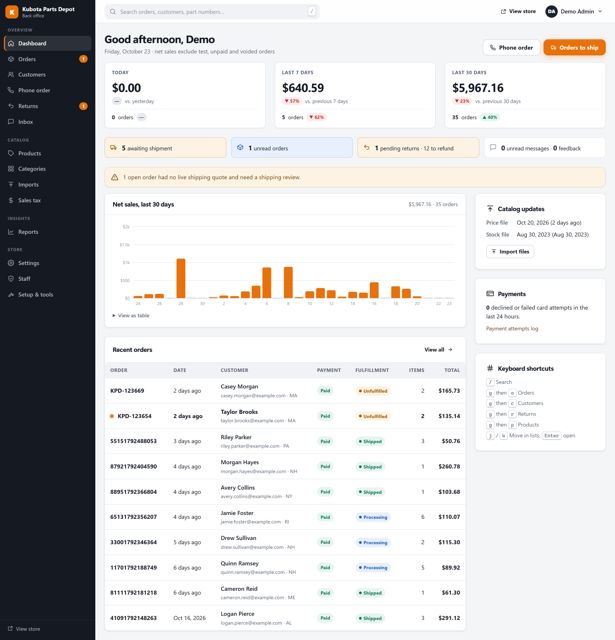Click the Last 7 days $640.59 card
This screenshot has height=640, width=615.
click(x=355, y=95)
